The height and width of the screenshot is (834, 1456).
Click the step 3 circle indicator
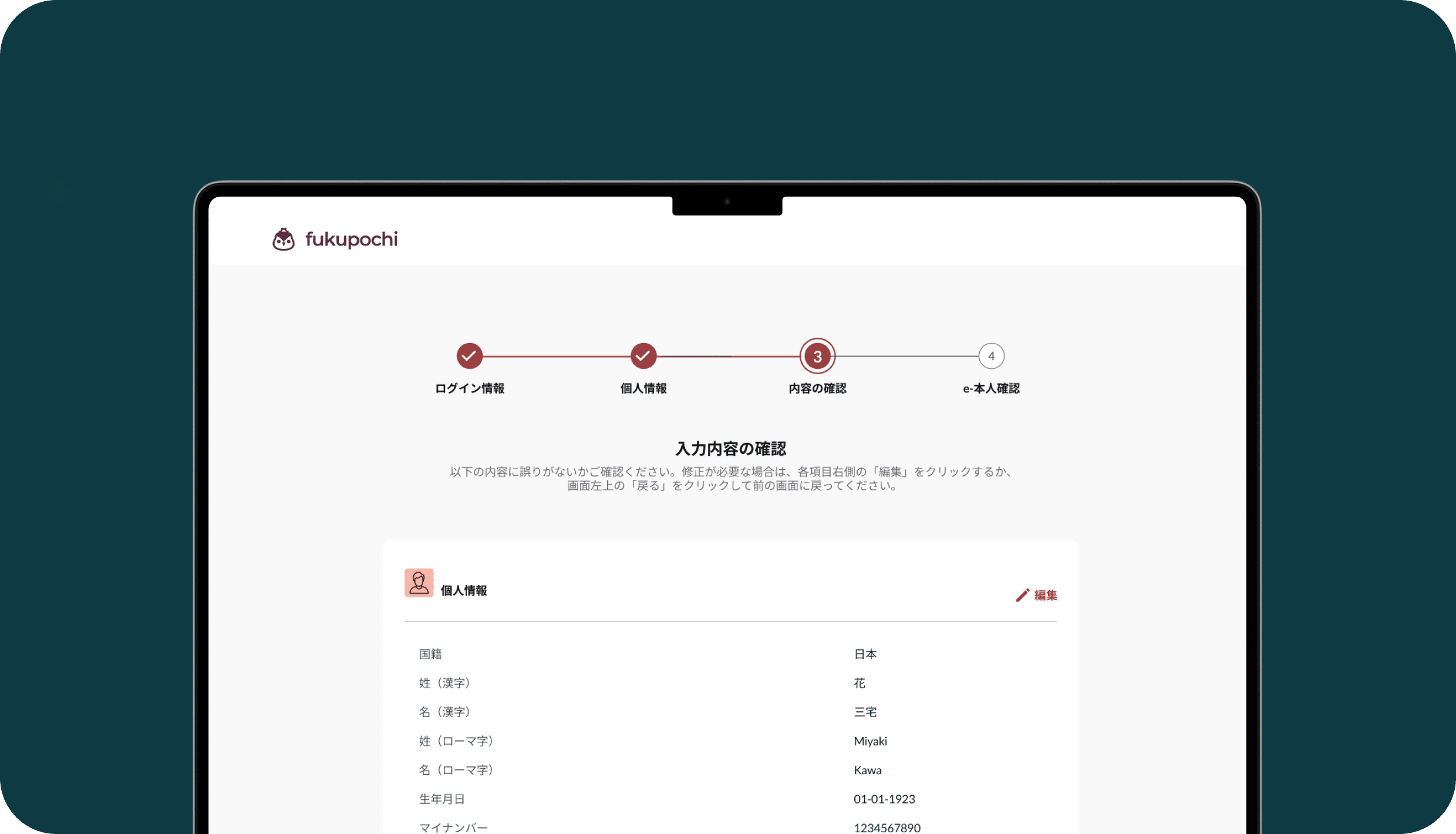point(817,356)
